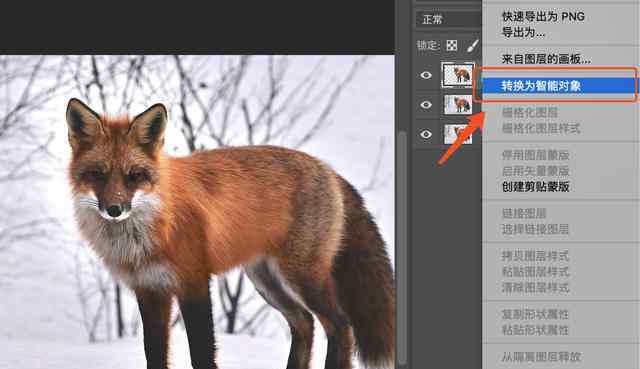The image size is (640, 369).
Task: Choose 快速导出为 PNG from the context menu
Action: coord(543,16)
